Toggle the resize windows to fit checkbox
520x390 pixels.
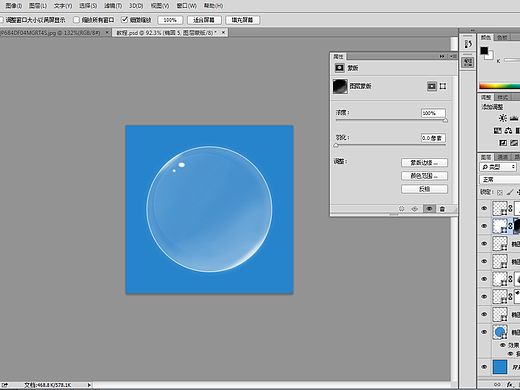click(1, 20)
